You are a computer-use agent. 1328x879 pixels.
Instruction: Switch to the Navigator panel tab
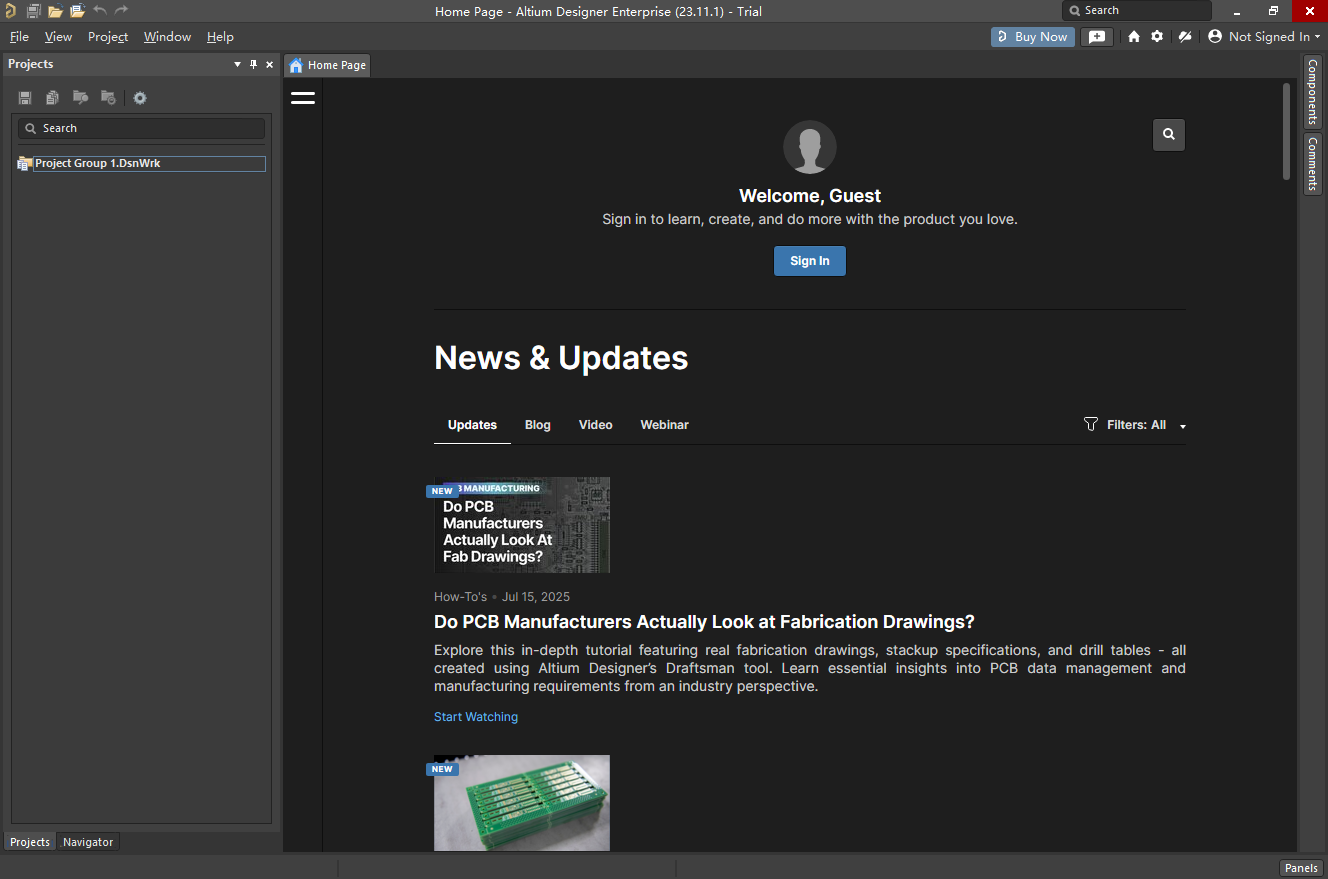click(88, 842)
